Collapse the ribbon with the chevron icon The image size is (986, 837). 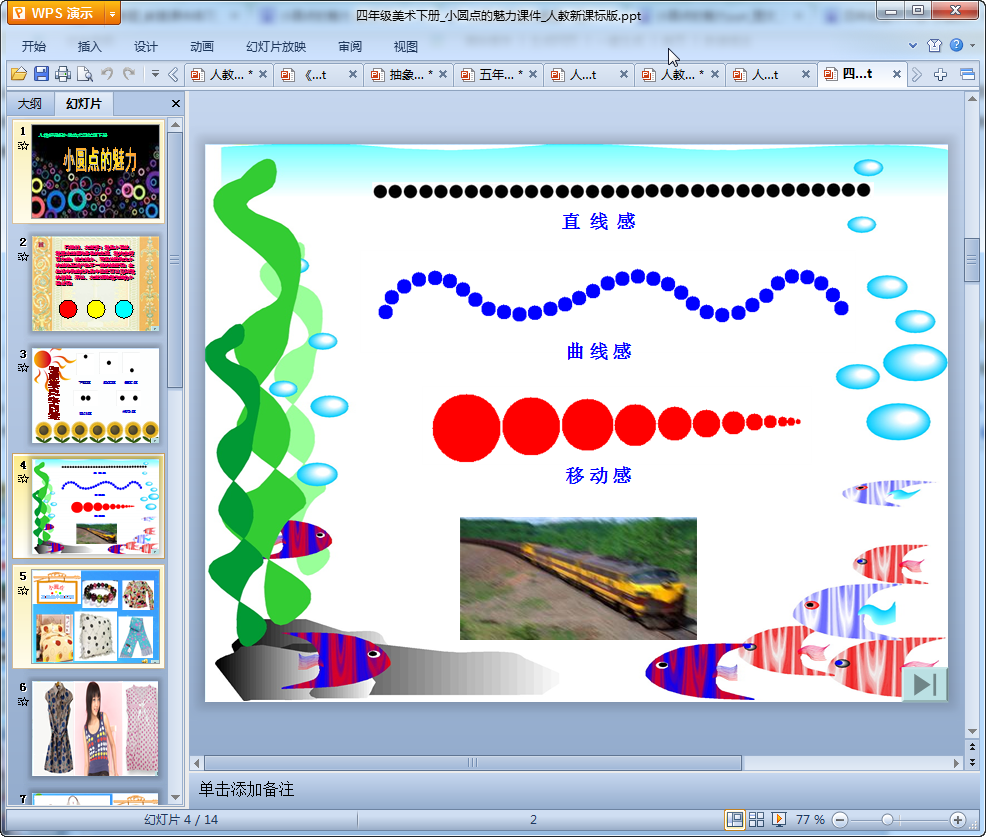click(x=913, y=45)
